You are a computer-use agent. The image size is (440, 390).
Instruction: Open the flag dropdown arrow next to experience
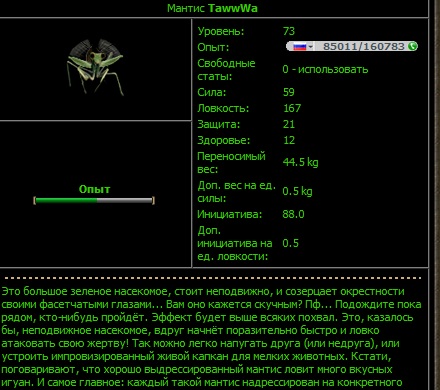tap(311, 47)
